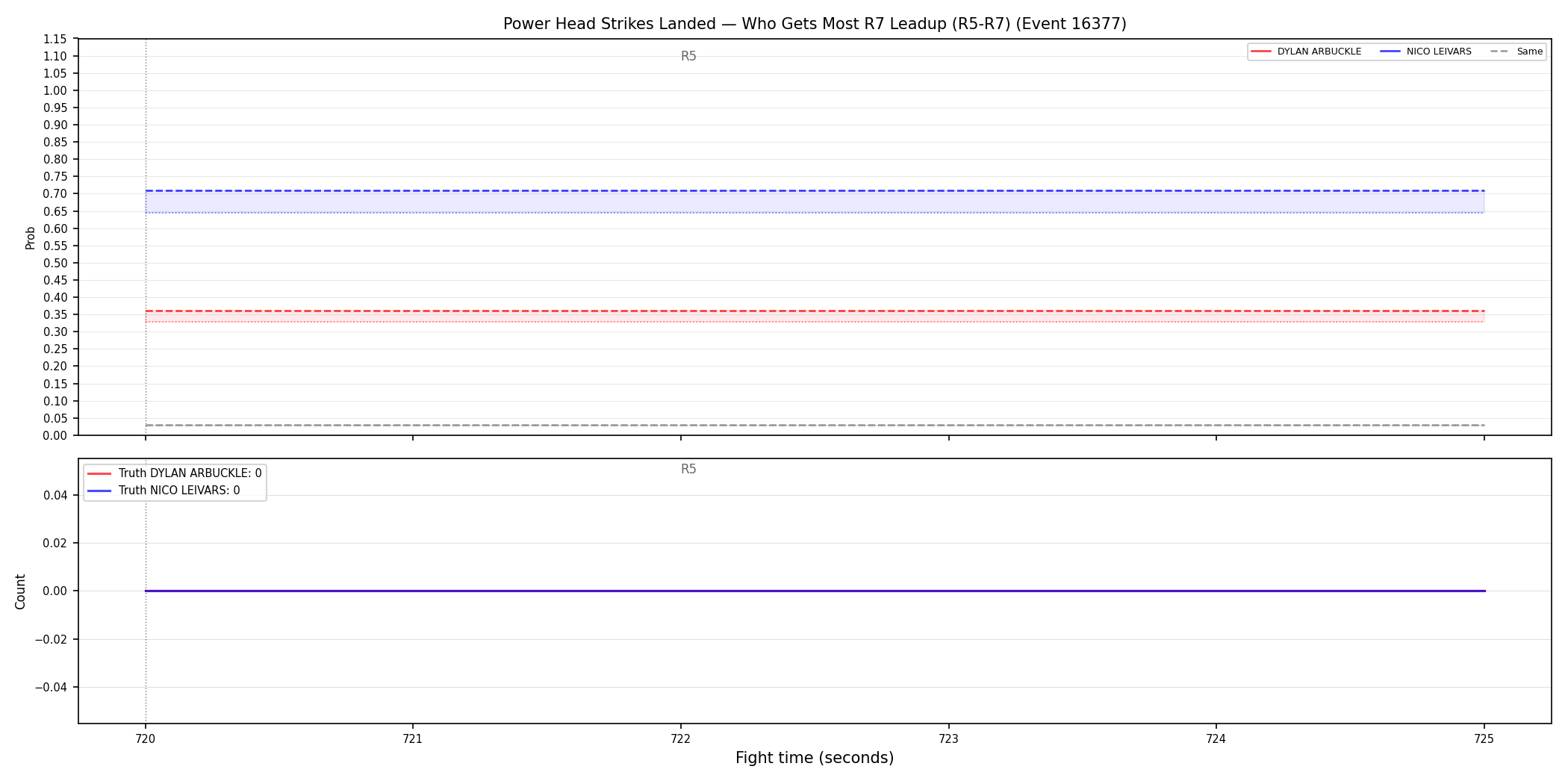This screenshot has width=1568, height=784.
Task: Click the Fight time (seconds) axis label
Action: (815, 758)
